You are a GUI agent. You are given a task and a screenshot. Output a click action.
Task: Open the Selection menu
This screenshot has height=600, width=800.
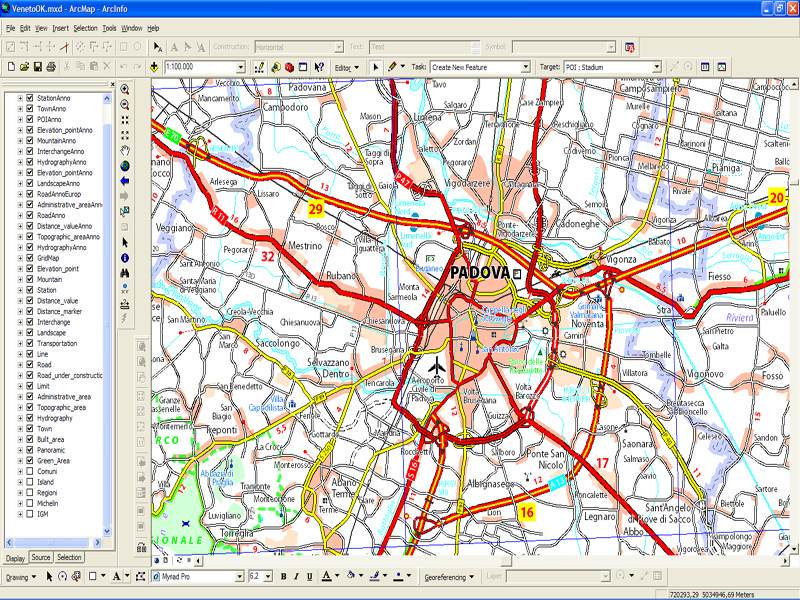point(85,28)
